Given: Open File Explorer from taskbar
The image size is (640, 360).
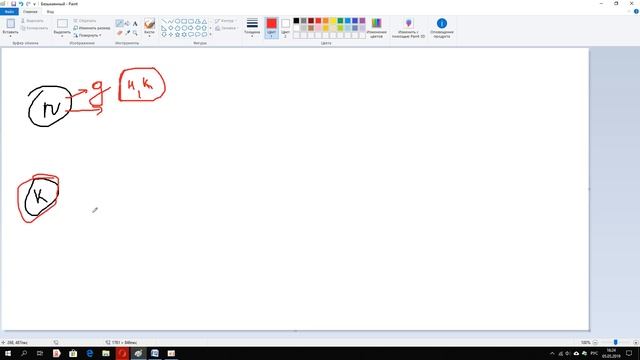Looking at the screenshot, I should (106, 353).
